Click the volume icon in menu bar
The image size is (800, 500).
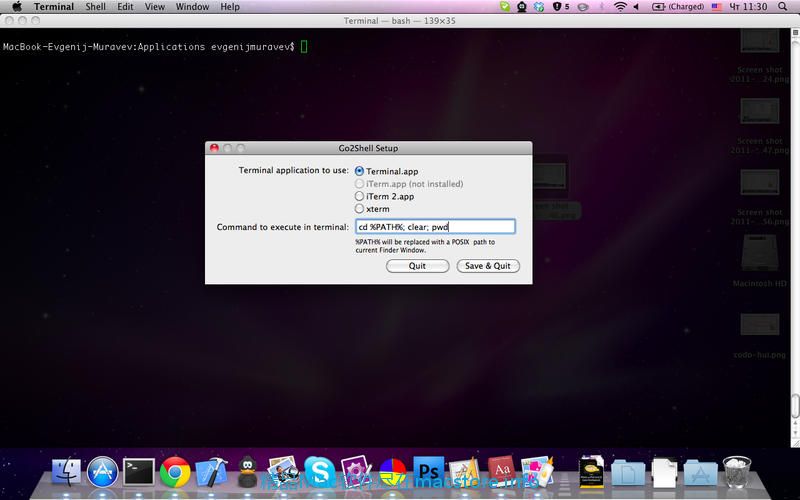tap(636, 7)
